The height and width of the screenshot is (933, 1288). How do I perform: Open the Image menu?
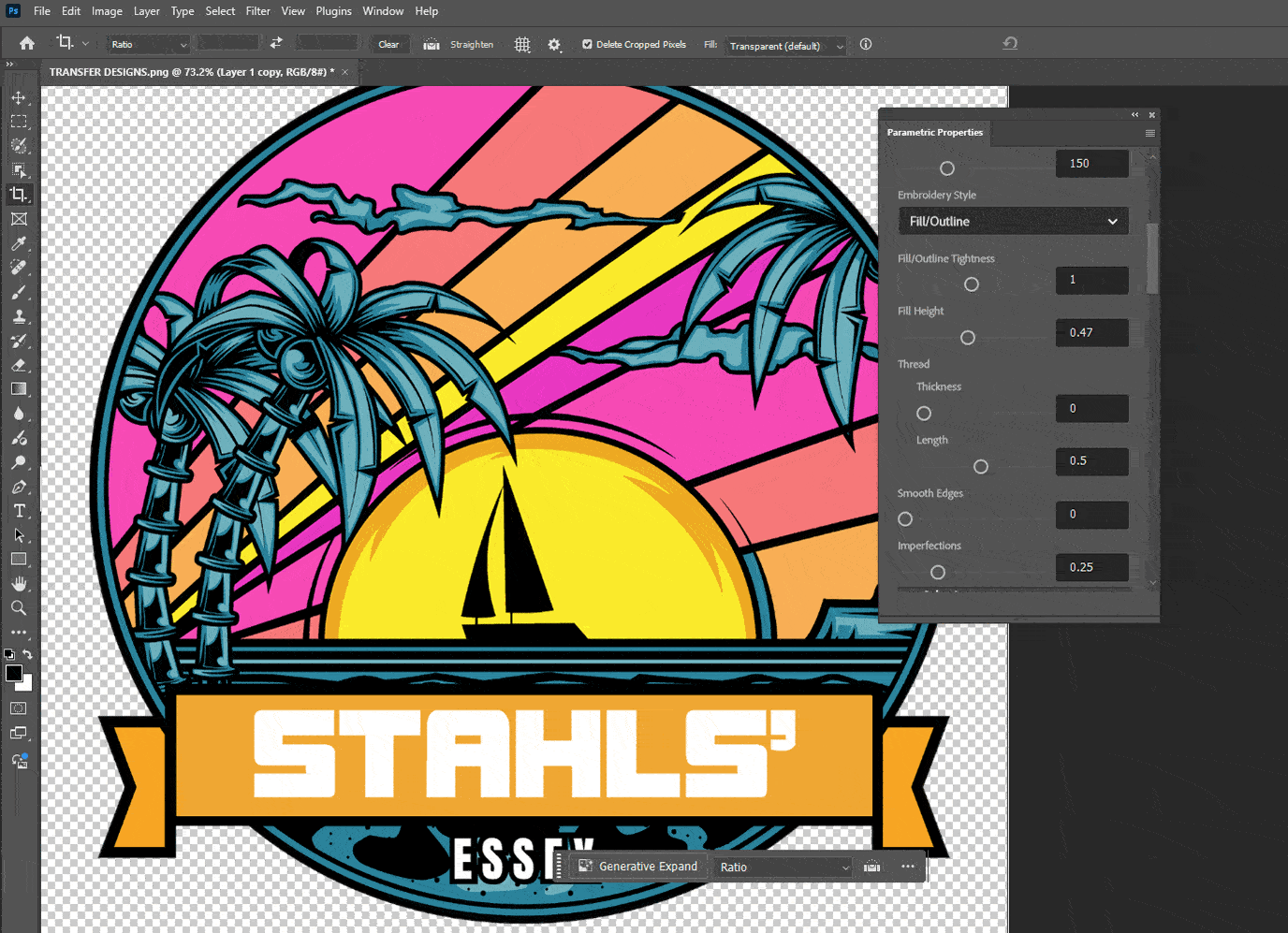(107, 11)
